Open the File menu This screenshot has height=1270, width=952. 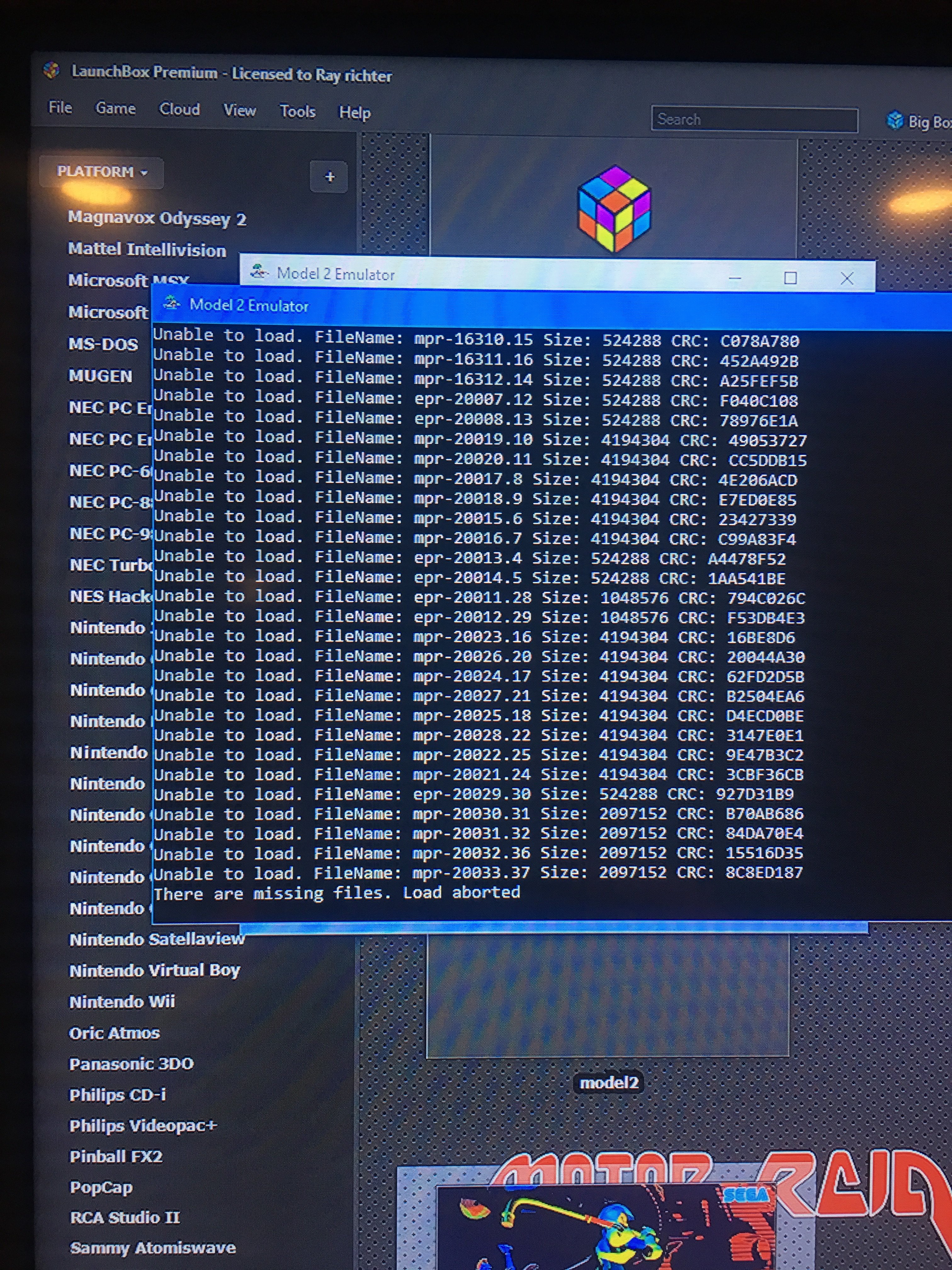[x=60, y=107]
